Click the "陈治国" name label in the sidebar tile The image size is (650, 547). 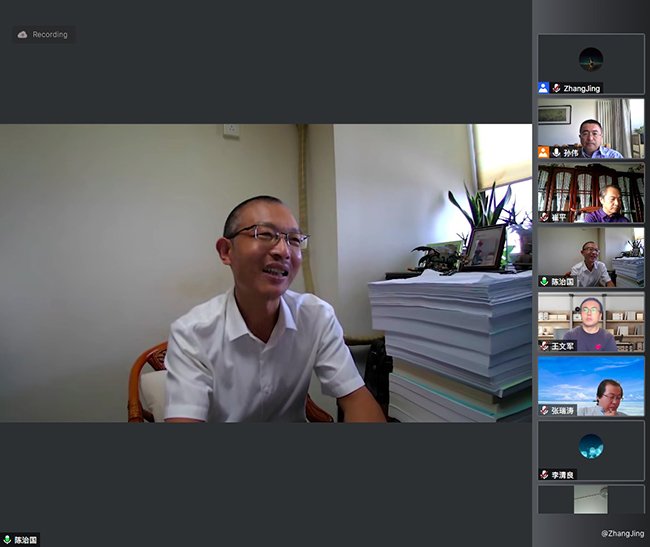(562, 282)
